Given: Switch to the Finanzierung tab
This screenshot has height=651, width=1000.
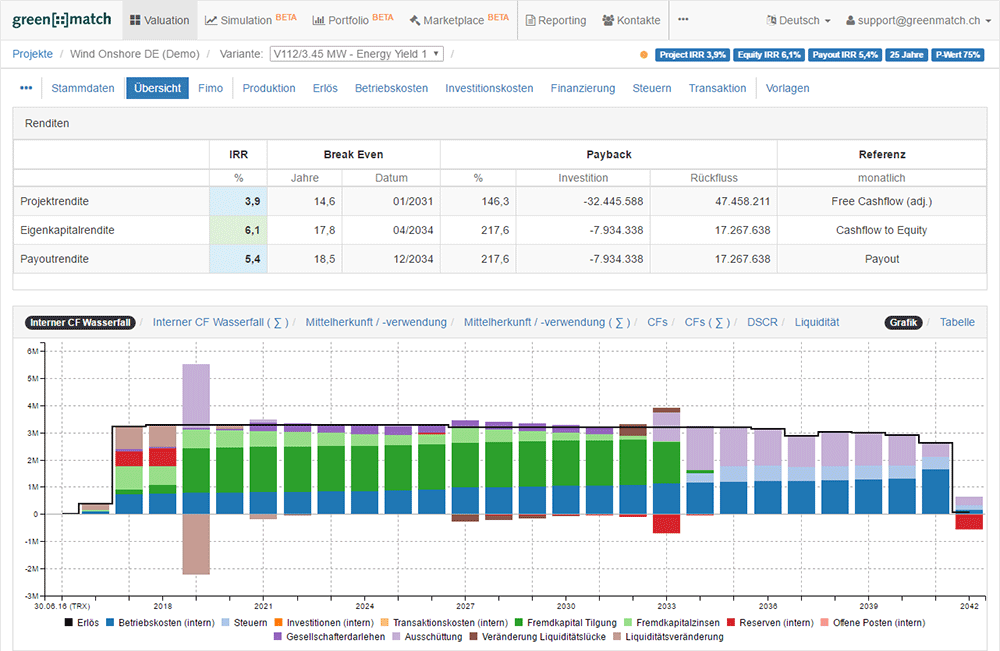Looking at the screenshot, I should [583, 88].
